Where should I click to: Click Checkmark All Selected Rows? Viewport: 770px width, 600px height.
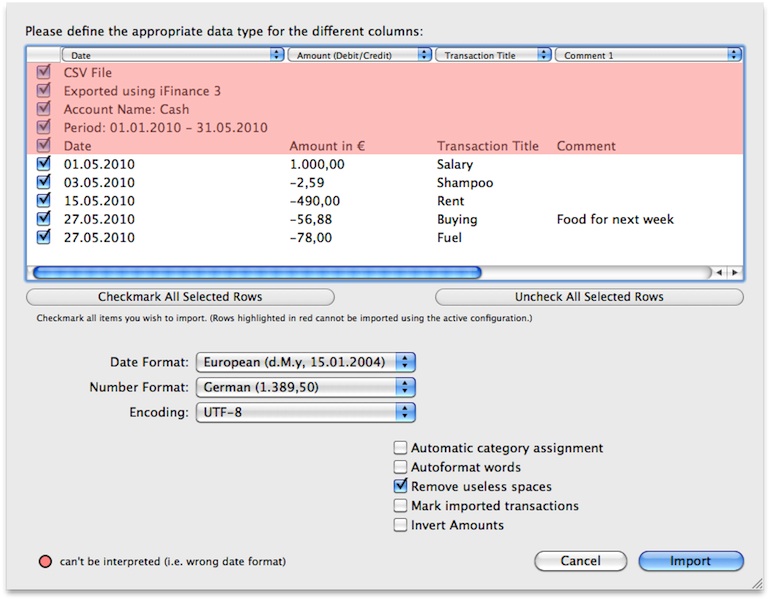coord(180,297)
